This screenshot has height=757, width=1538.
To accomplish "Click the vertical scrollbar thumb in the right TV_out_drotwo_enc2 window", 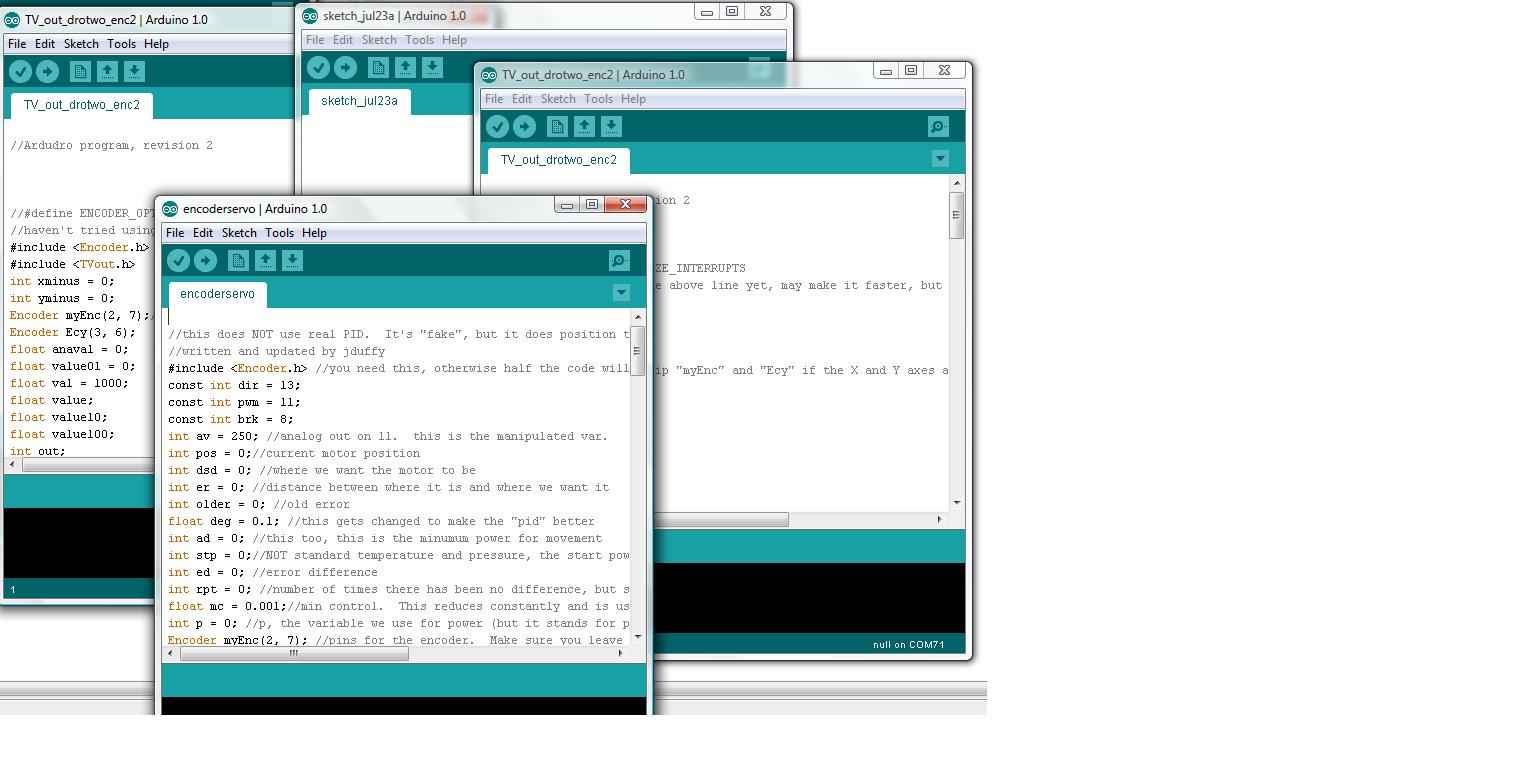I will click(957, 215).
